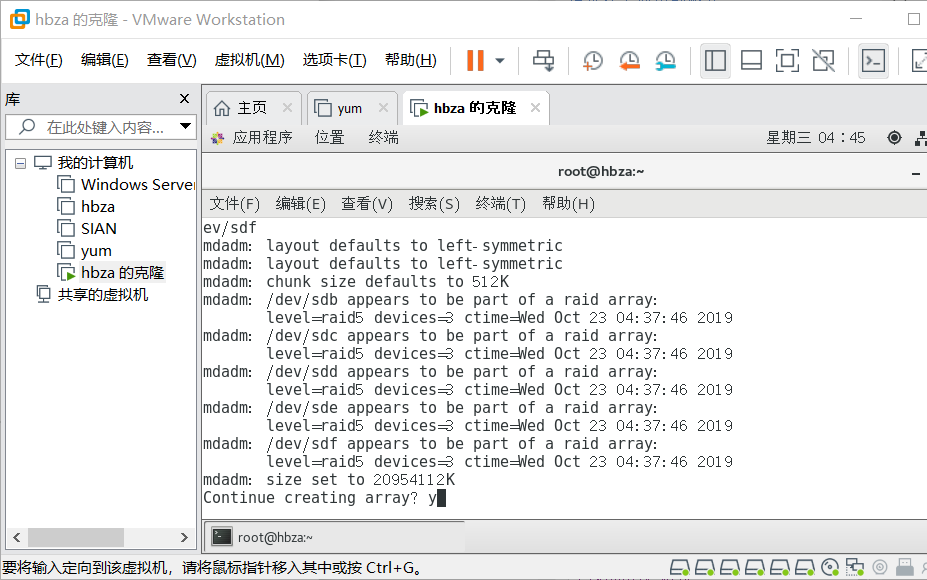Select the SIAN virtual machine
The width and height of the screenshot is (927, 580).
[87, 228]
